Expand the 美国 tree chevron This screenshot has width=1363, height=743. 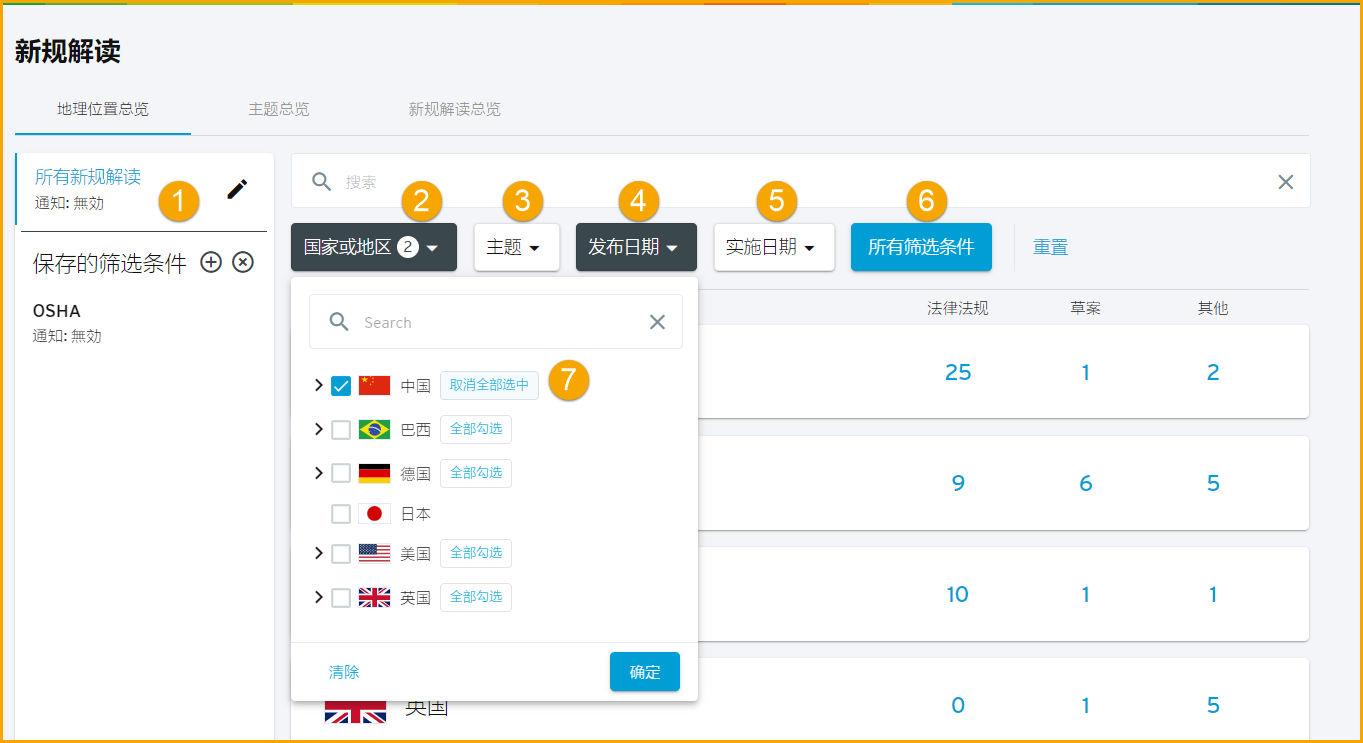click(x=319, y=553)
